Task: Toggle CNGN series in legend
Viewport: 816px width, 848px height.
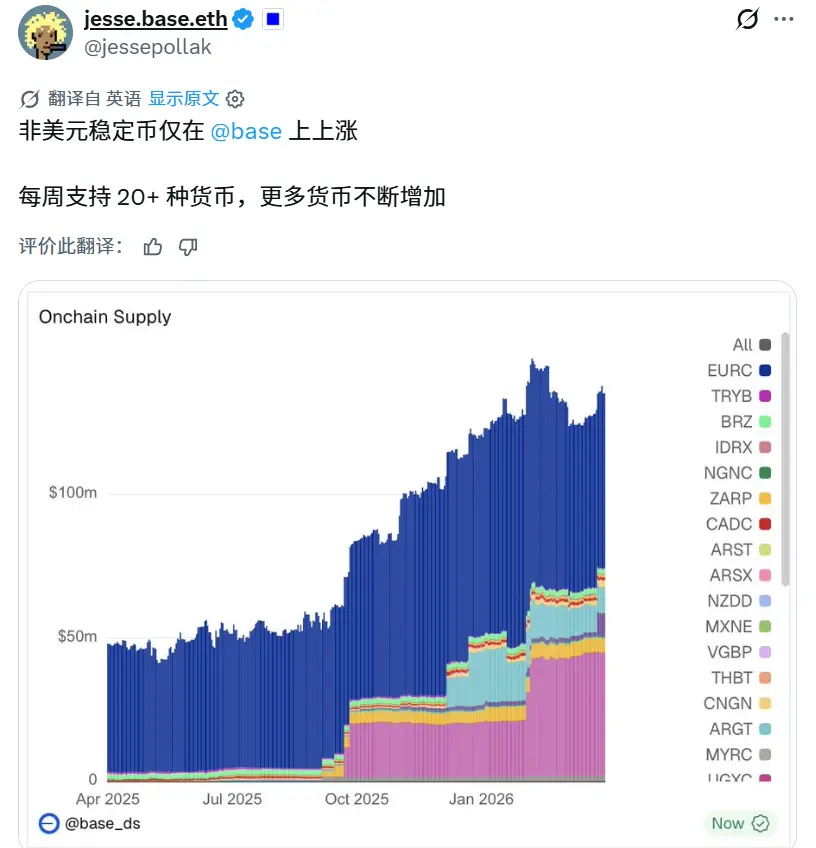Action: click(737, 703)
